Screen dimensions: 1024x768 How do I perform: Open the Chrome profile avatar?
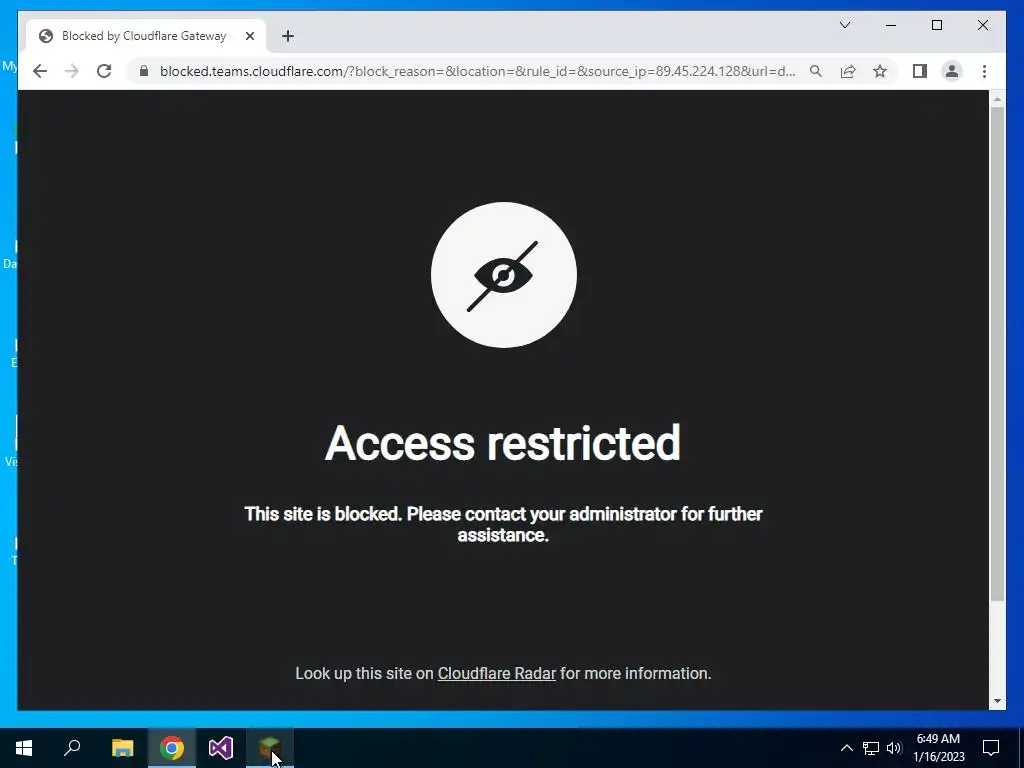click(952, 71)
